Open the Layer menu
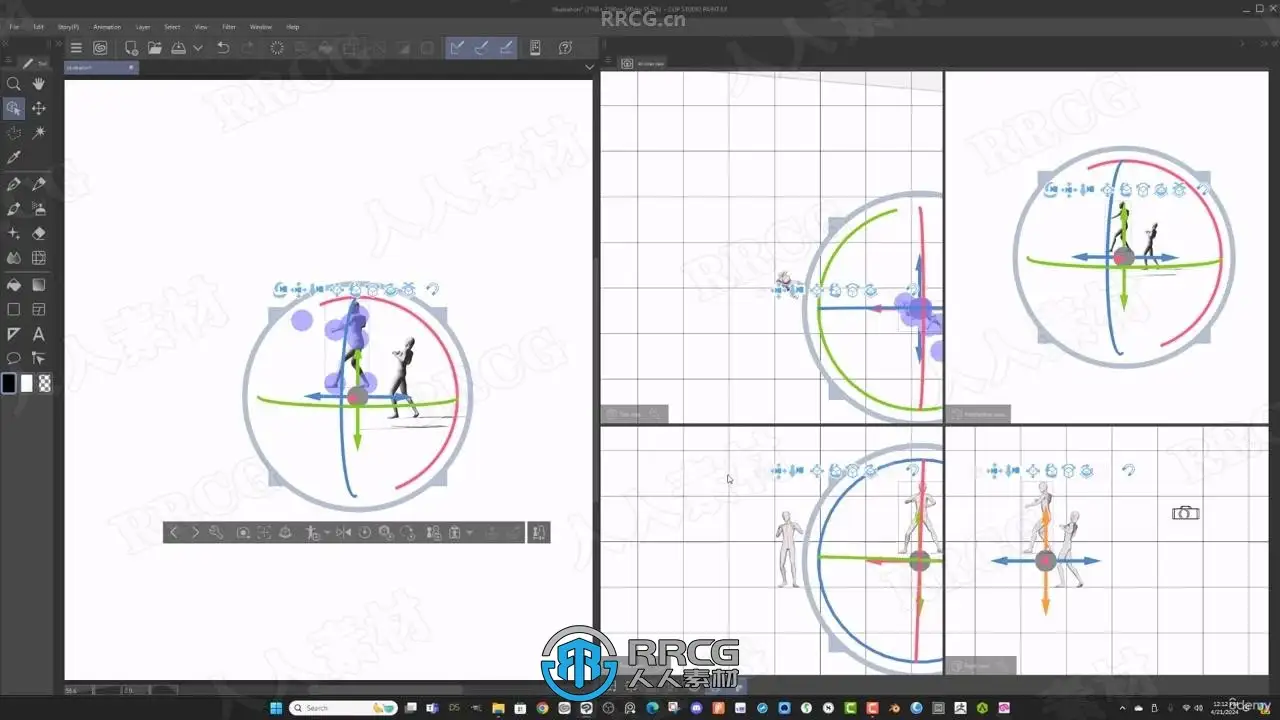Screen dimensions: 1280x720 coord(143,27)
